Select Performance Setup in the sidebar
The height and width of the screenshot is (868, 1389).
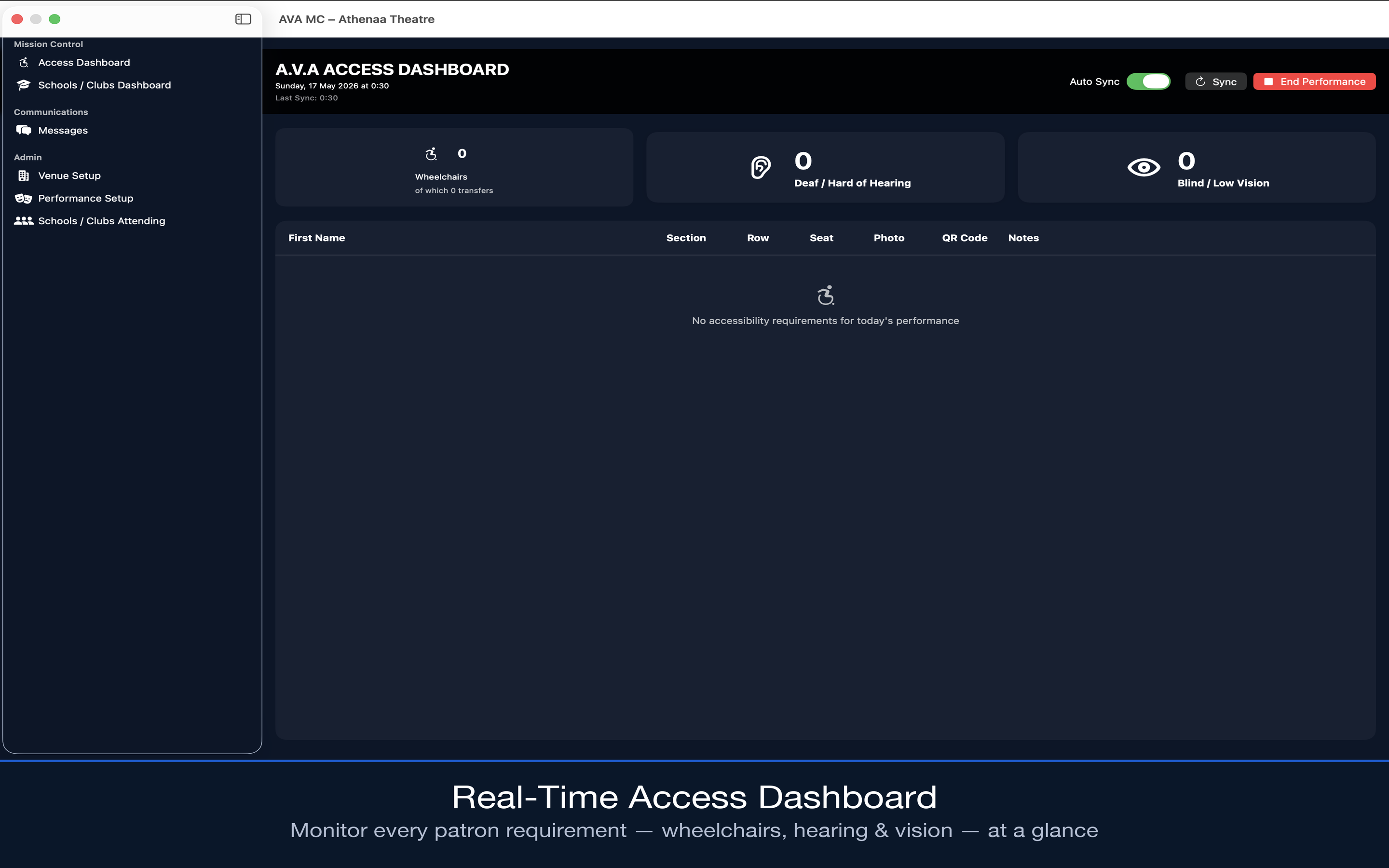point(85,198)
